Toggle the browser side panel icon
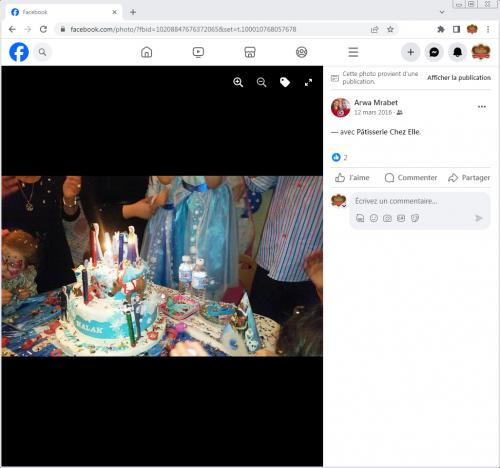500x468 pixels. pos(456,29)
